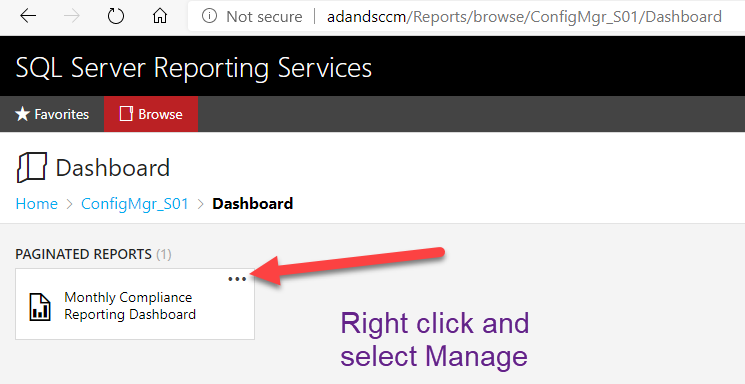
Task: Click the star icon beside Favorites
Action: [22, 114]
